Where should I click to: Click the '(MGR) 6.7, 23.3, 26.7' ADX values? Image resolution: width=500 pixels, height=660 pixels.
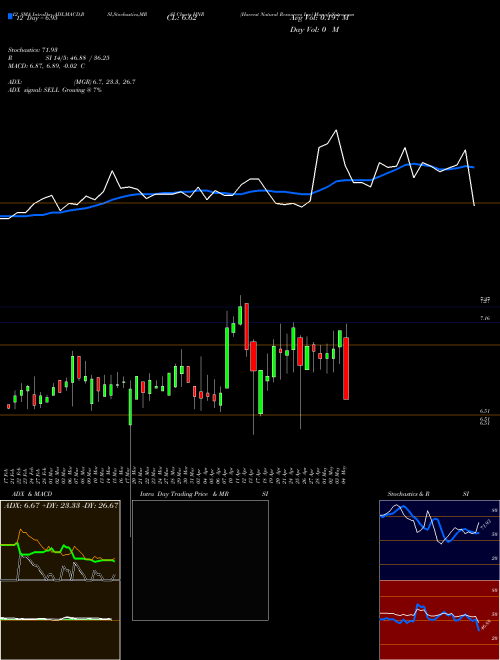click(104, 82)
